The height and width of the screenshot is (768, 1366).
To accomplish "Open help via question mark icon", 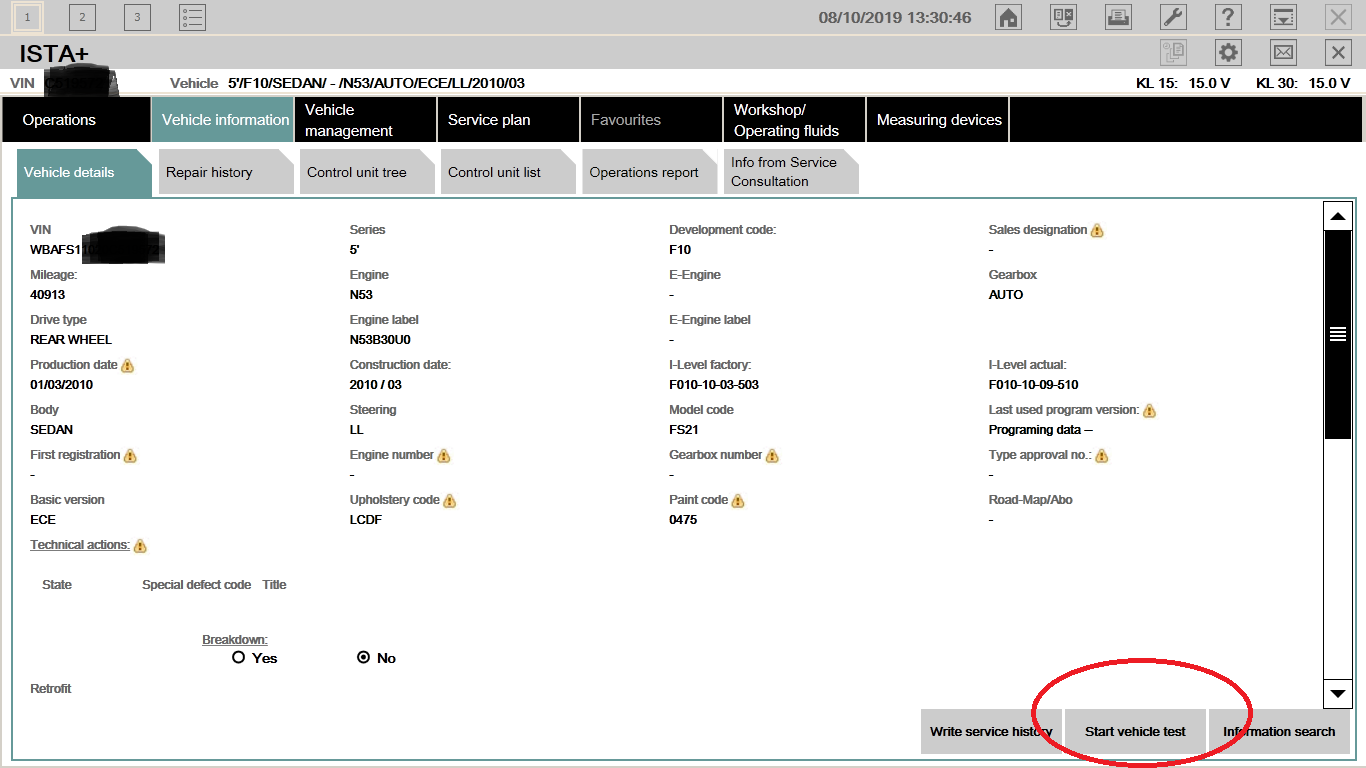I will pos(1228,17).
